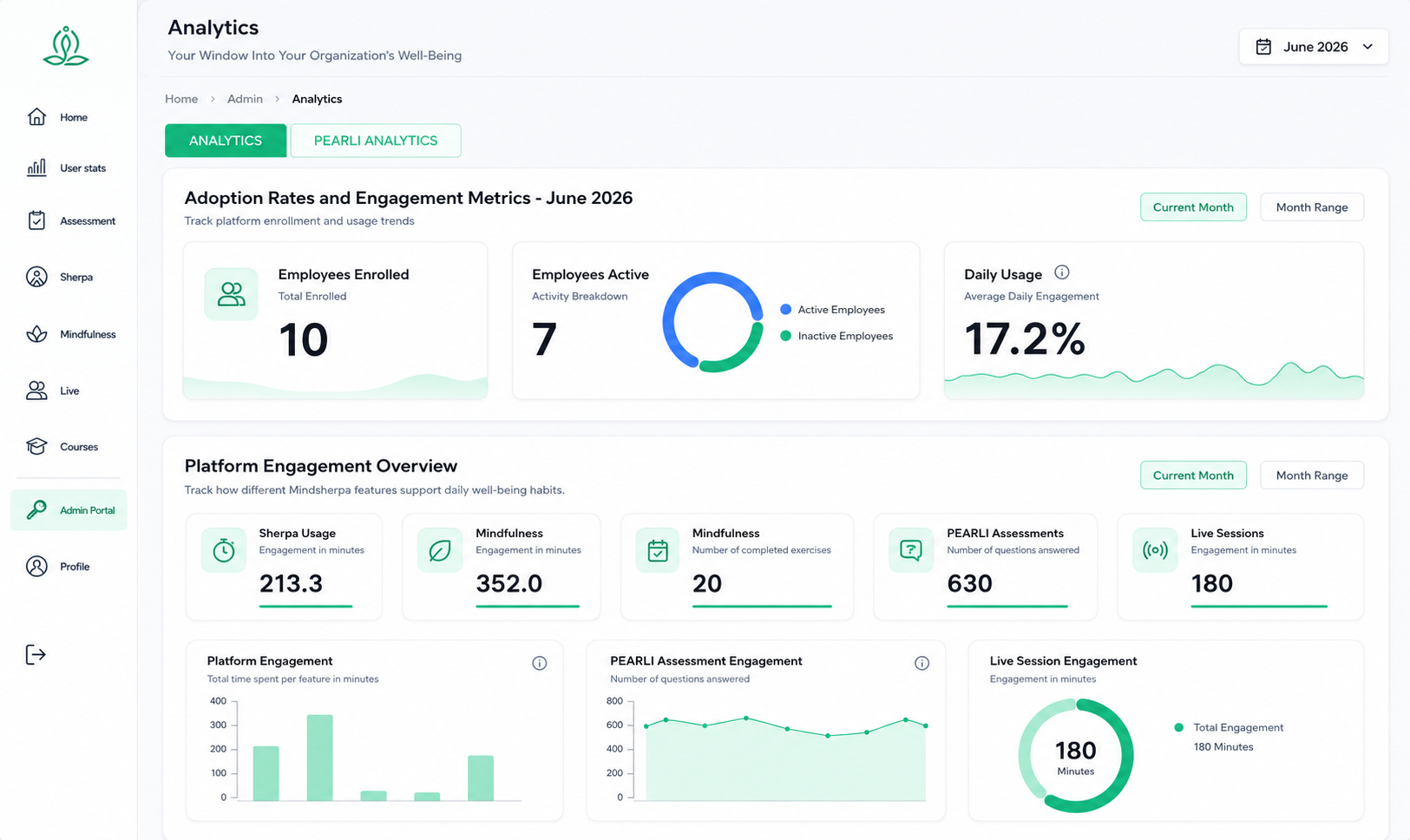This screenshot has width=1410, height=840.
Task: Expand the June 2026 month dropdown chevron
Action: point(1368,47)
